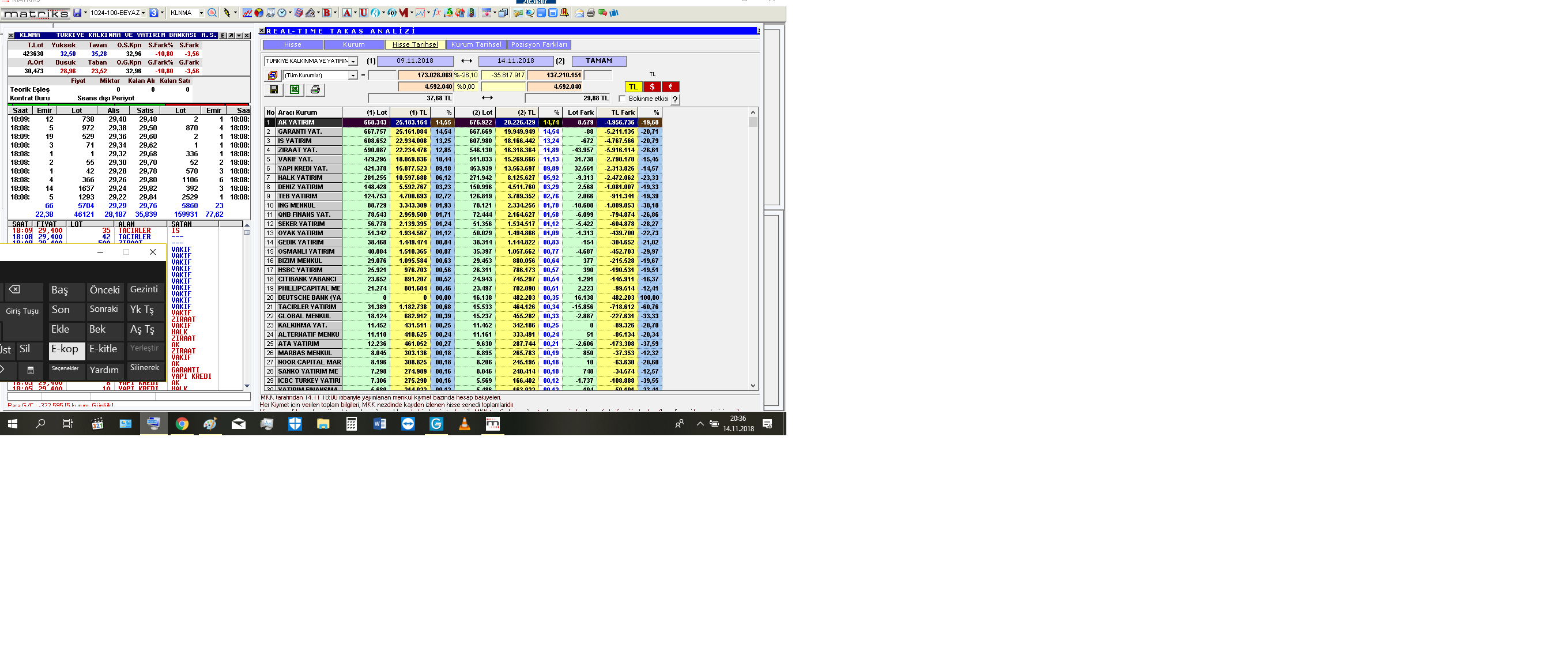Image resolution: width=1568 pixels, height=648 pixels.
Task: Open the (Tüm Kurumlar) dropdown
Action: coord(352,76)
